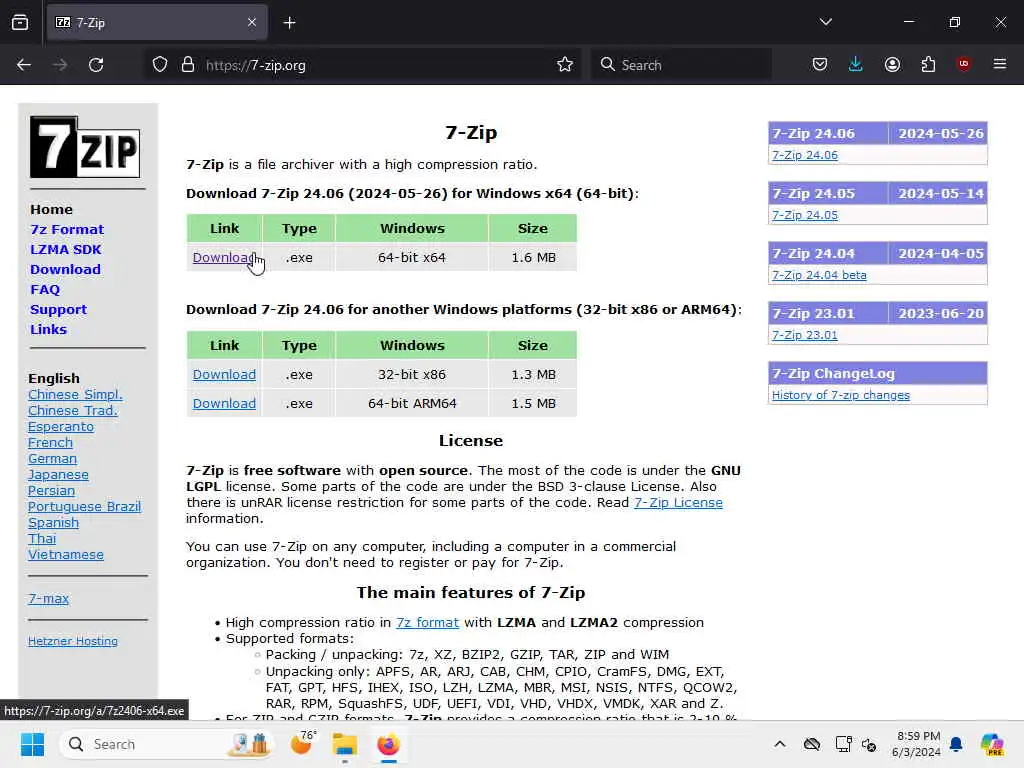Click the Firefox taskbar icon
This screenshot has width=1024, height=768.
point(389,744)
